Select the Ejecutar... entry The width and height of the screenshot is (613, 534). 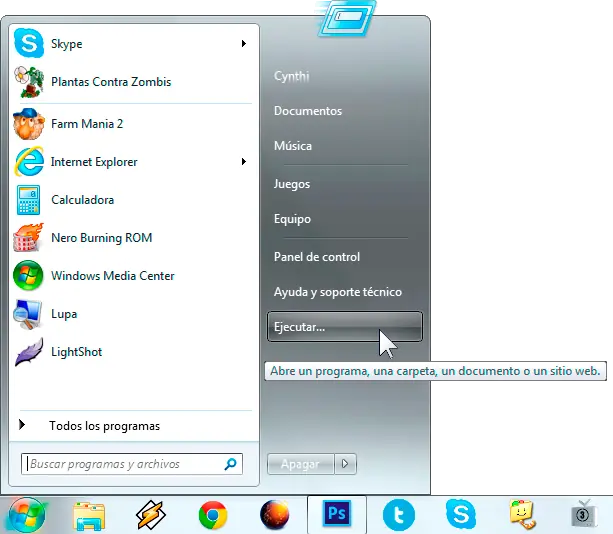point(345,327)
